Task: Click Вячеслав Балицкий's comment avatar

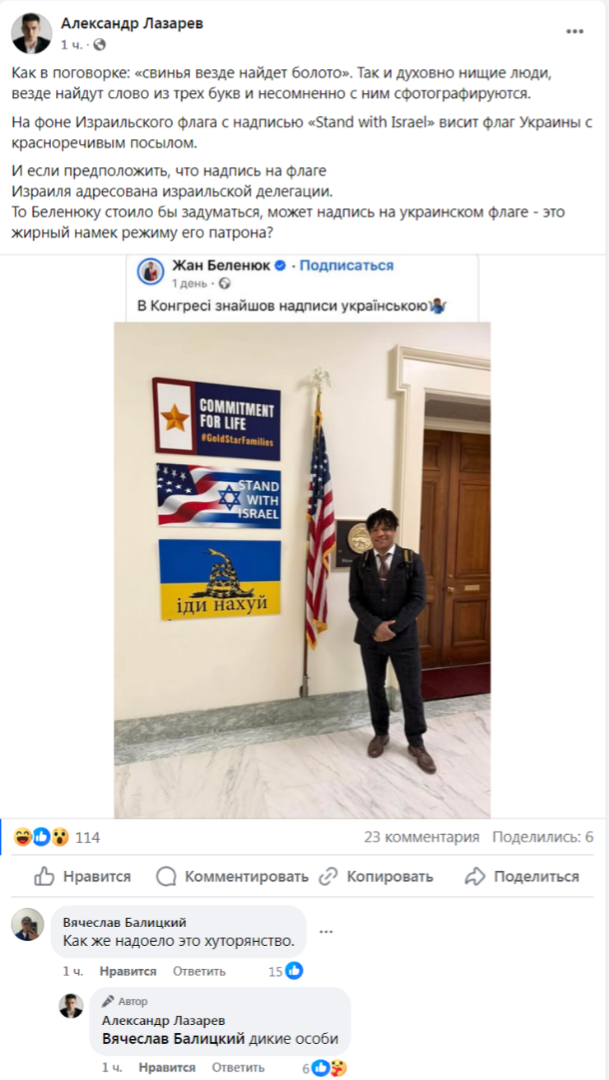Action: click(x=28, y=924)
